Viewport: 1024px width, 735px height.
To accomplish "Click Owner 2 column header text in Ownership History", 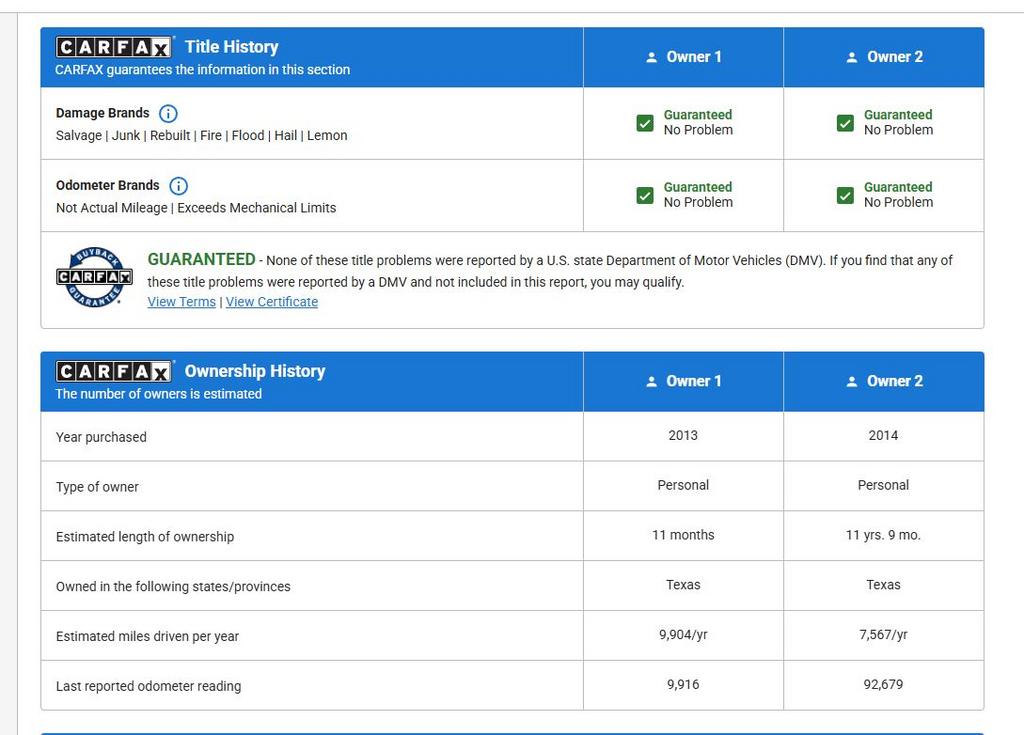I will coord(895,381).
